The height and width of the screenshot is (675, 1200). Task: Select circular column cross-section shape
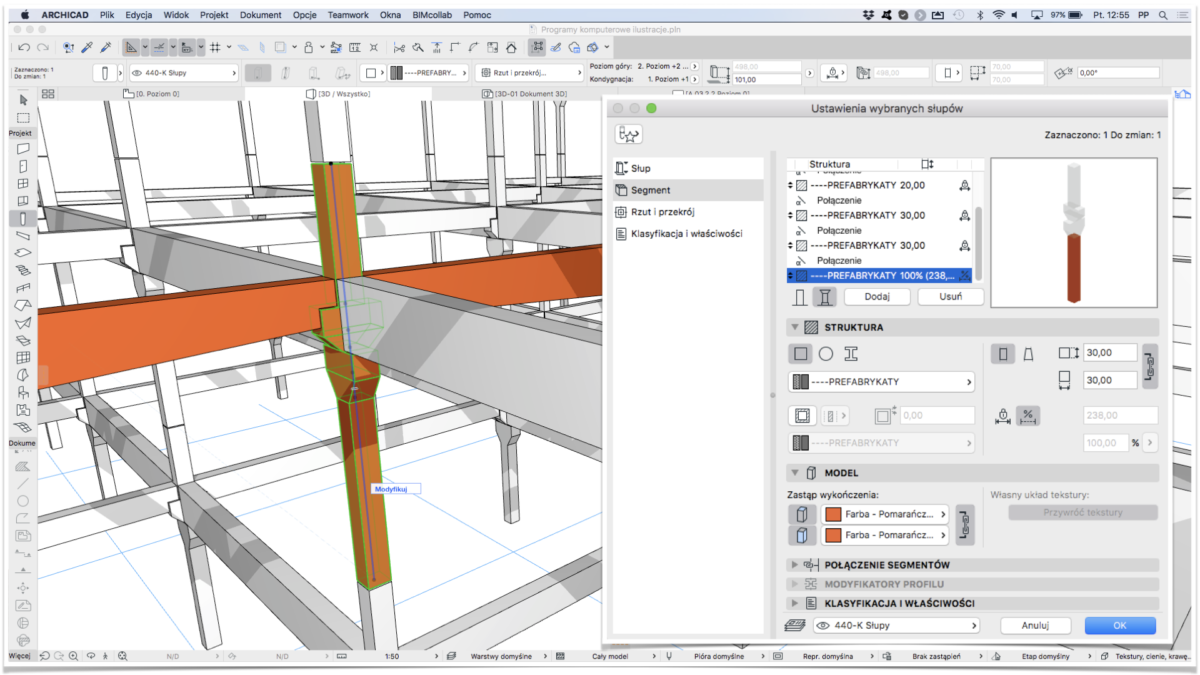pos(826,353)
